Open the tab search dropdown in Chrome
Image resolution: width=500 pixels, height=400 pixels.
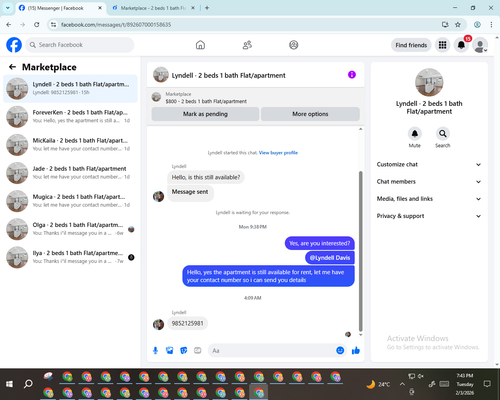click(8, 8)
